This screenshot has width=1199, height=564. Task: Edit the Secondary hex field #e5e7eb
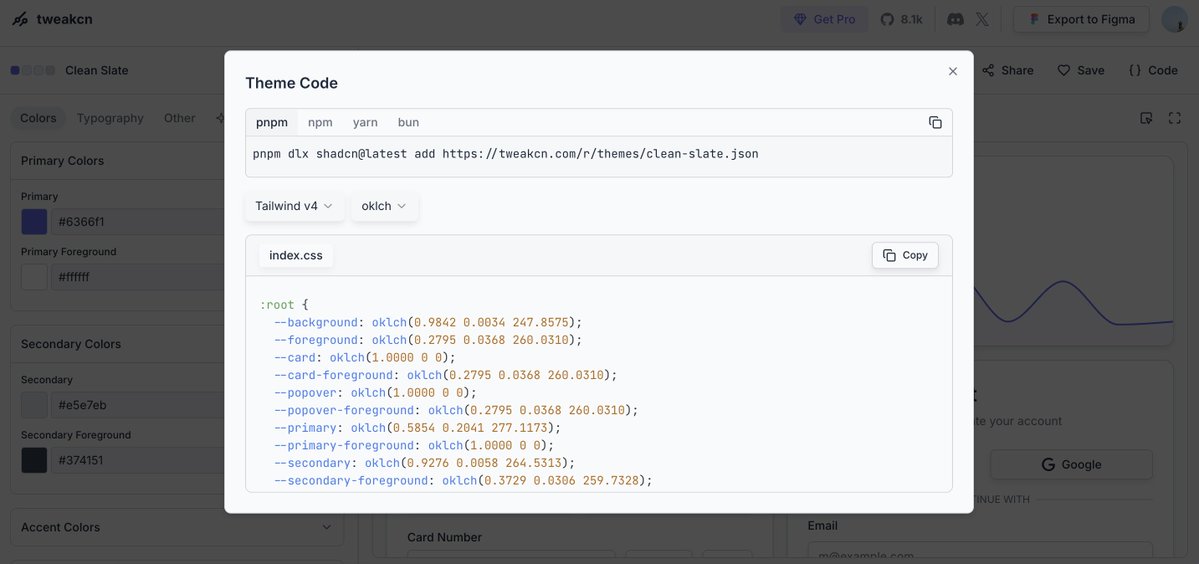(138, 405)
